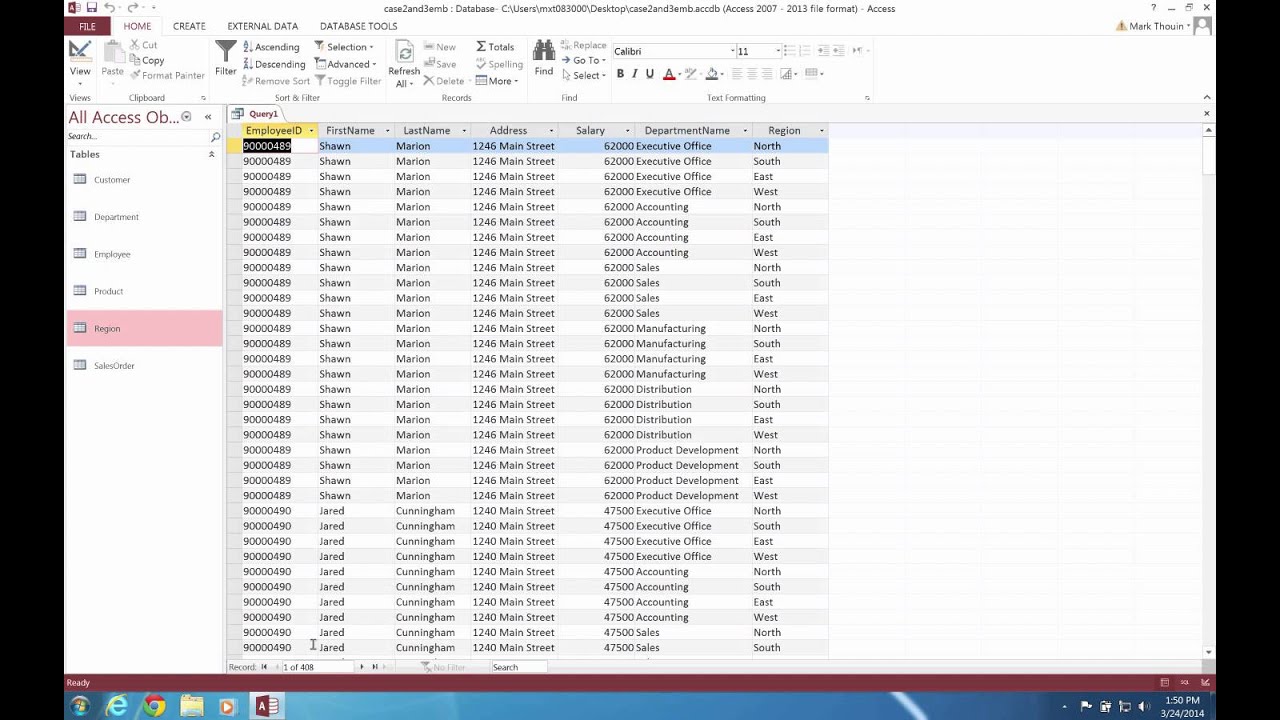Open Clipboard group dialog launcher
The height and width of the screenshot is (720, 1280).
pos(203,98)
